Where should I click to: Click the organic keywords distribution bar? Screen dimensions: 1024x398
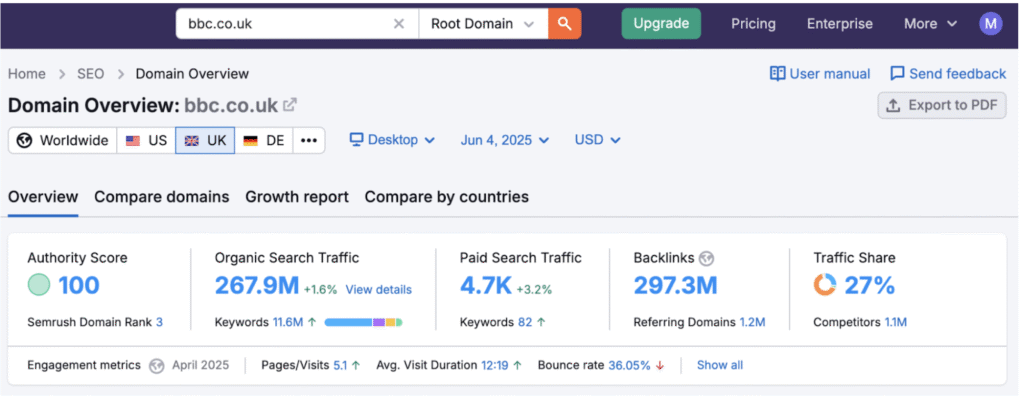tap(363, 322)
